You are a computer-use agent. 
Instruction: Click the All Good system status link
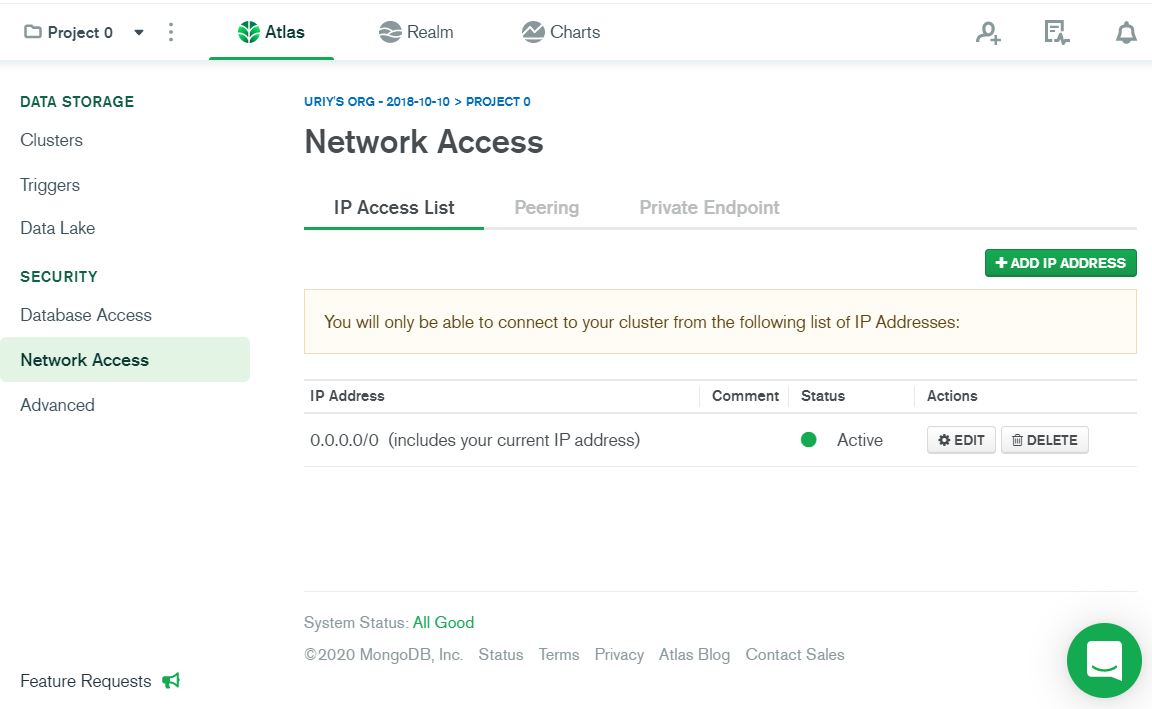coord(443,622)
